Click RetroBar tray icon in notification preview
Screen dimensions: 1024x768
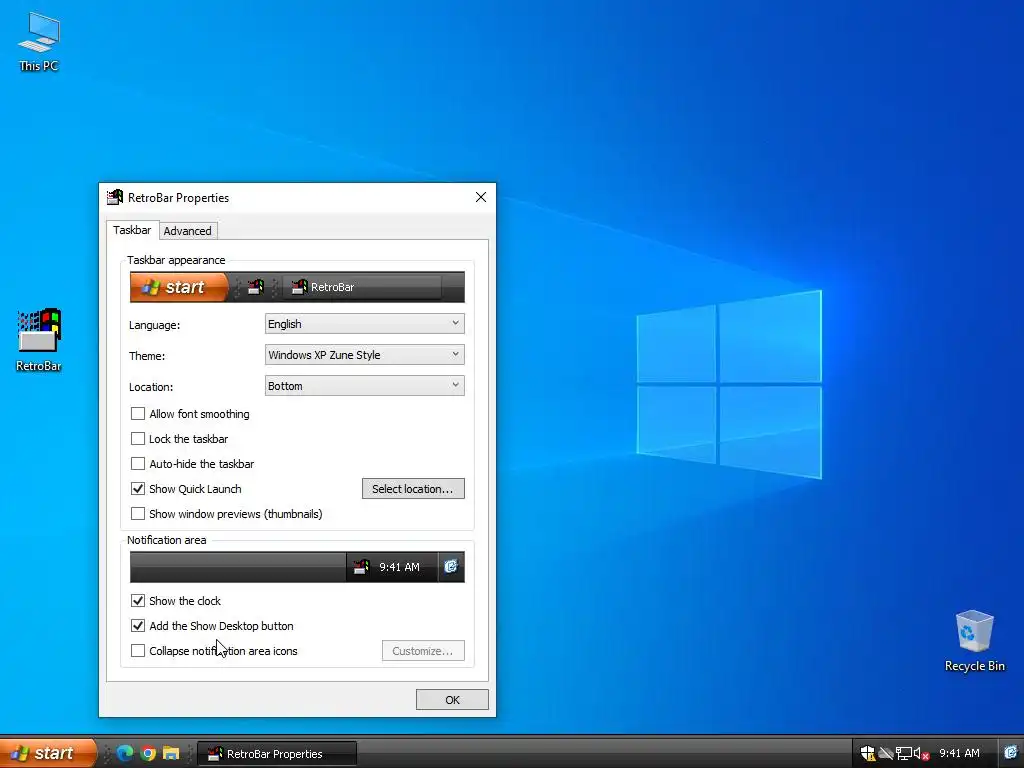click(361, 567)
